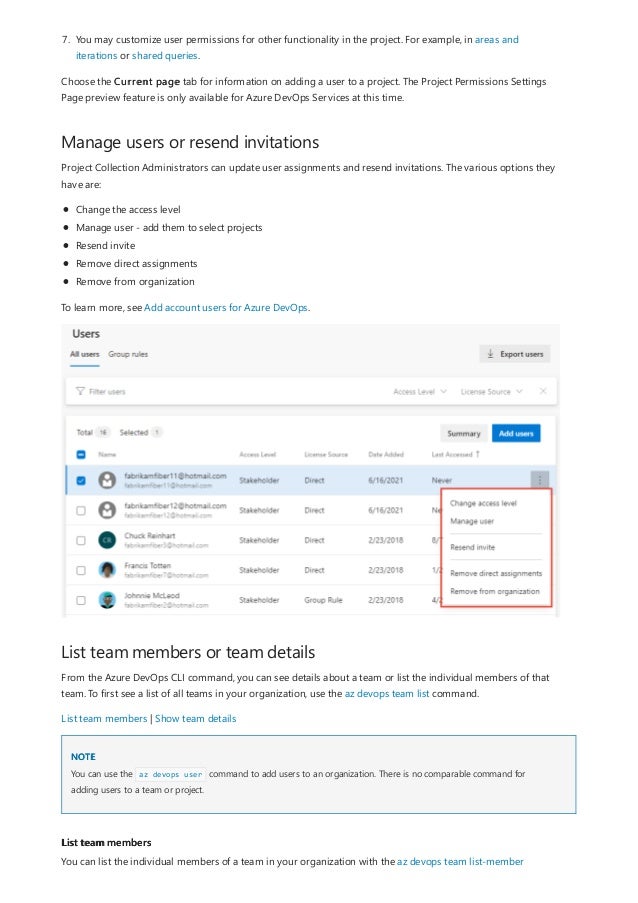Click Johnnie McLeod's profile picture
This screenshot has height=903, width=638.
pyautogui.click(x=107, y=600)
